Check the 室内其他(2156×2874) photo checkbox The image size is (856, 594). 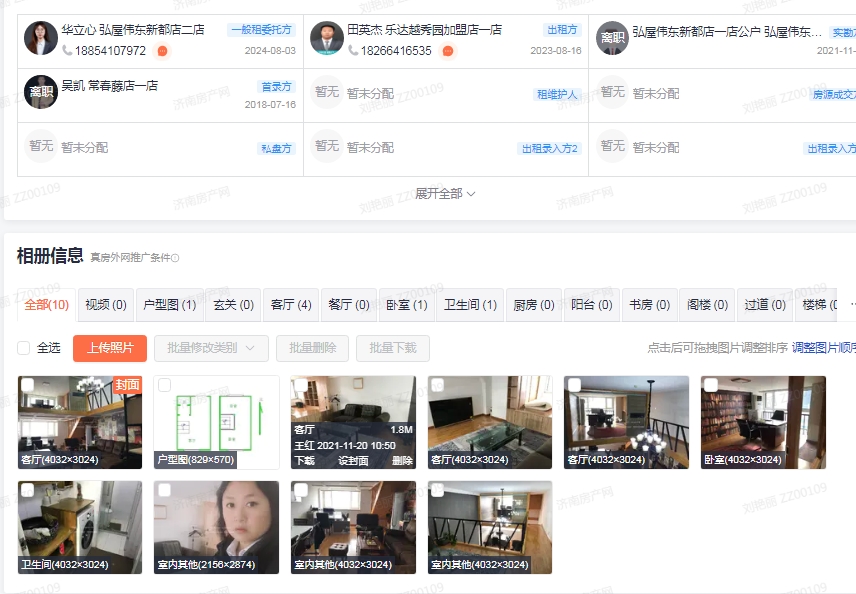coord(164,490)
